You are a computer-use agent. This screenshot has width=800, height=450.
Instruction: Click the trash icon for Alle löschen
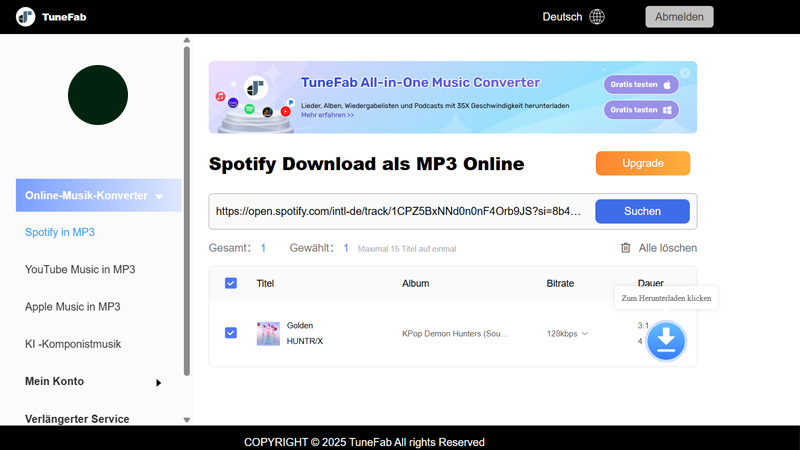coord(626,248)
